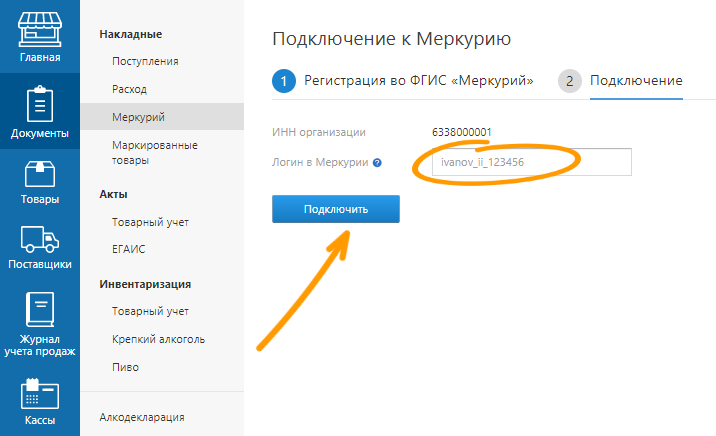Select the Документы clipboard icon
The image size is (716, 436).
click(40, 104)
